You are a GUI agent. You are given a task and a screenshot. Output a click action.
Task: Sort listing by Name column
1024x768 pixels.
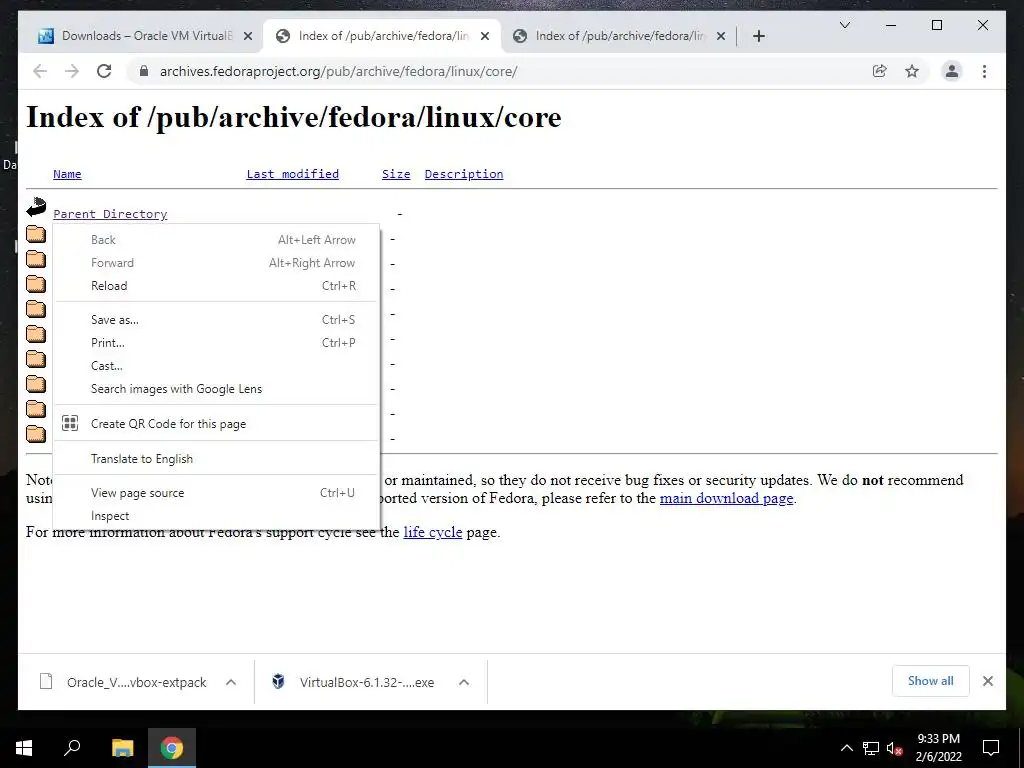coord(67,174)
